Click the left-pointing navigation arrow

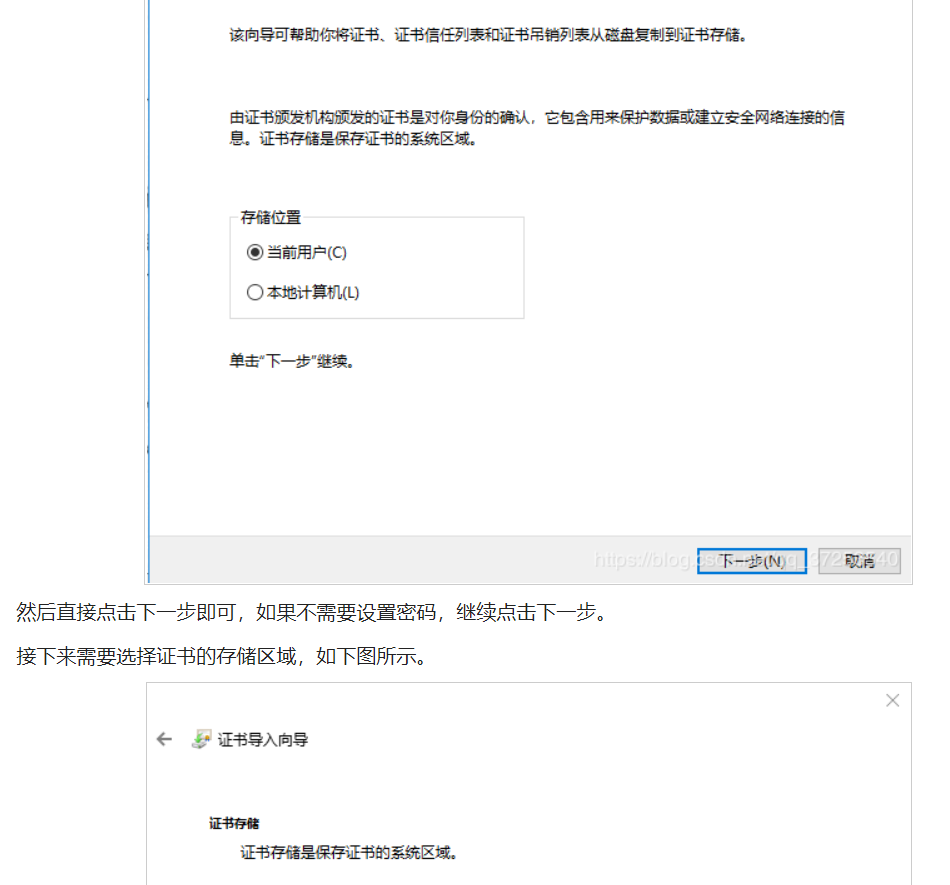(164, 739)
